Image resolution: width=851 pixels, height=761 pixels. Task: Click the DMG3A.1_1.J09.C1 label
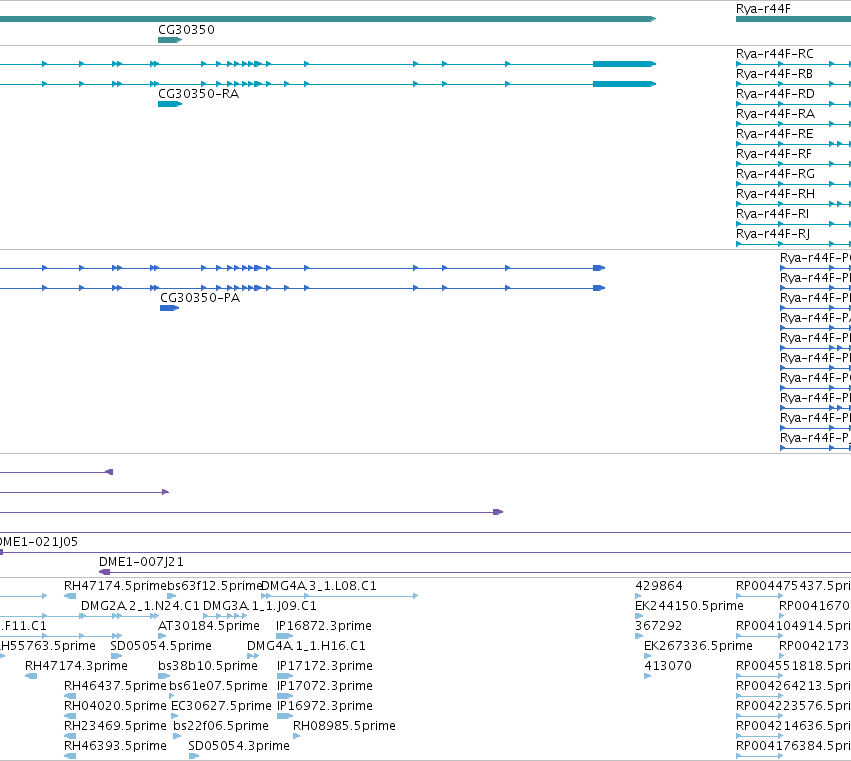pos(259,606)
